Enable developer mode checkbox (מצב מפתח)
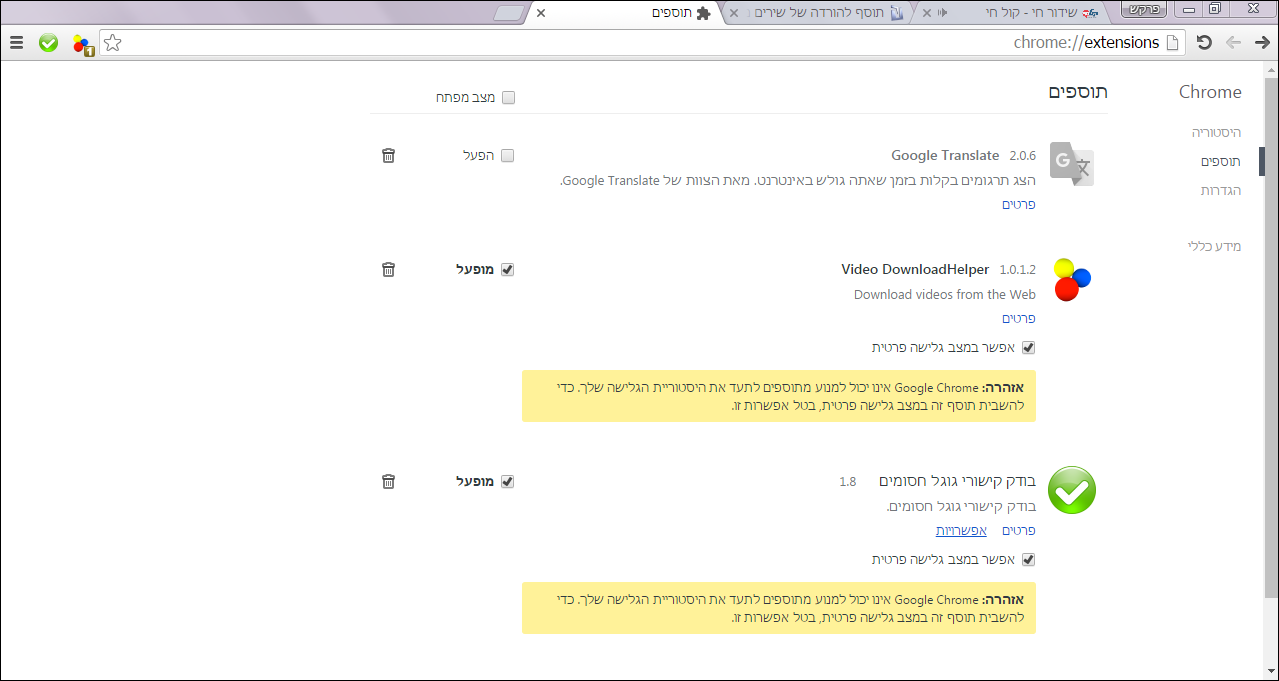The width and height of the screenshot is (1279, 681). (x=508, y=98)
